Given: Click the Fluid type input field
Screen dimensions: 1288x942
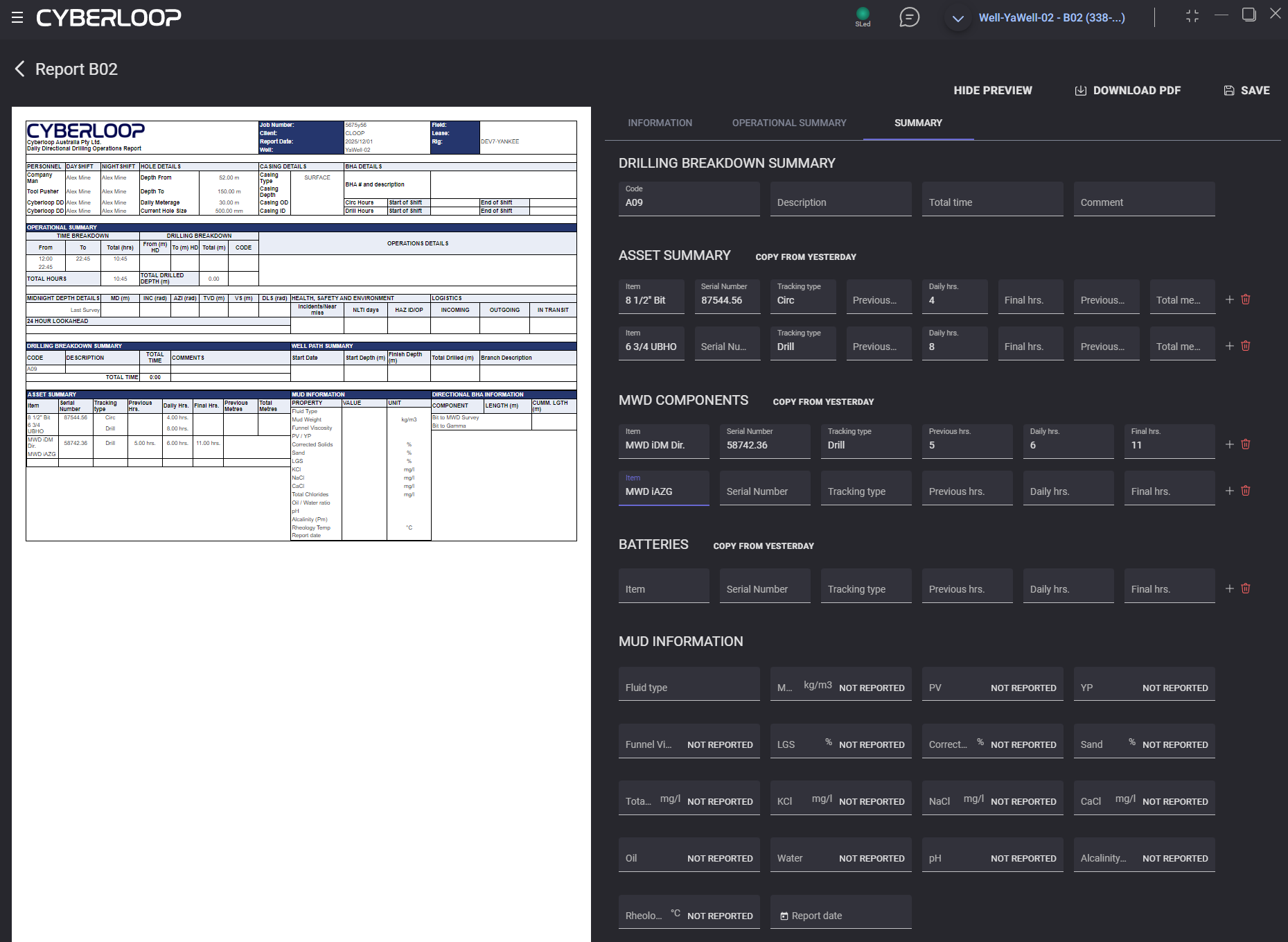Looking at the screenshot, I should click(x=689, y=687).
